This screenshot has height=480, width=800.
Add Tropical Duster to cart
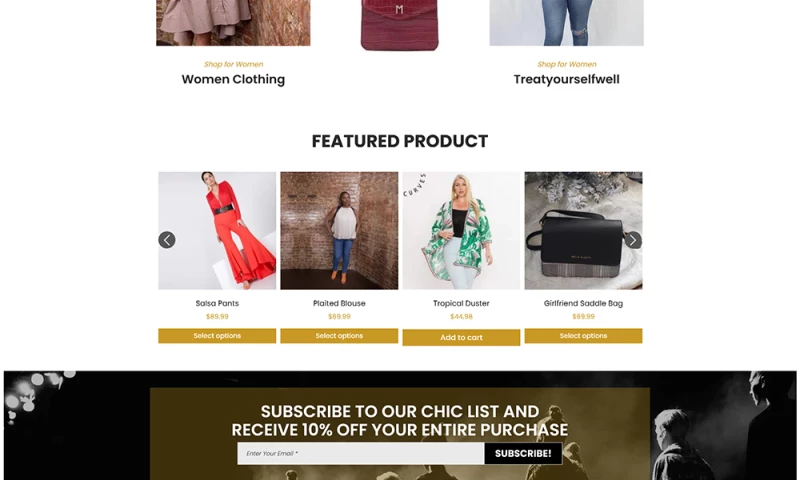click(461, 337)
